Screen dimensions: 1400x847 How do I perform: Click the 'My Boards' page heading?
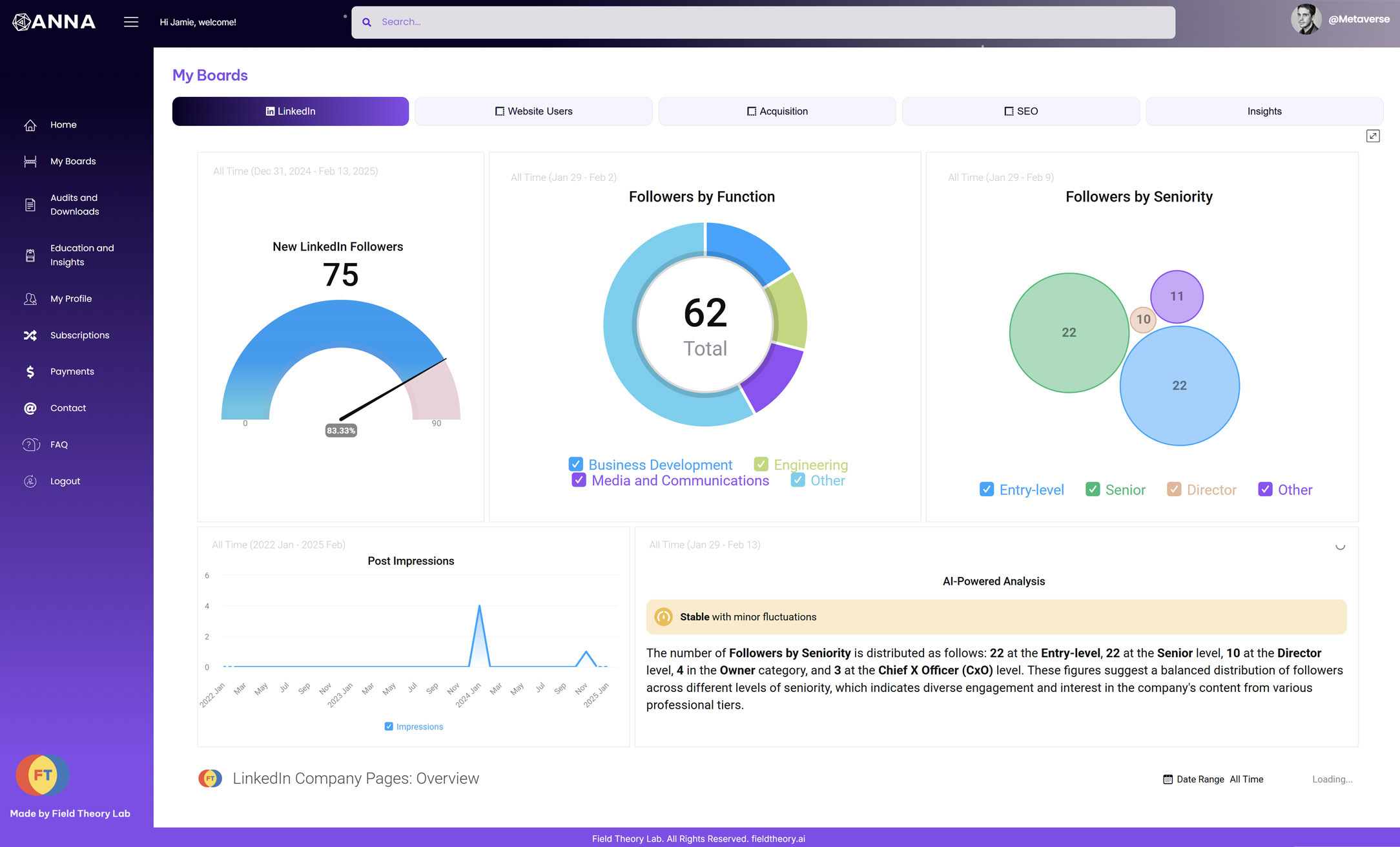point(210,75)
